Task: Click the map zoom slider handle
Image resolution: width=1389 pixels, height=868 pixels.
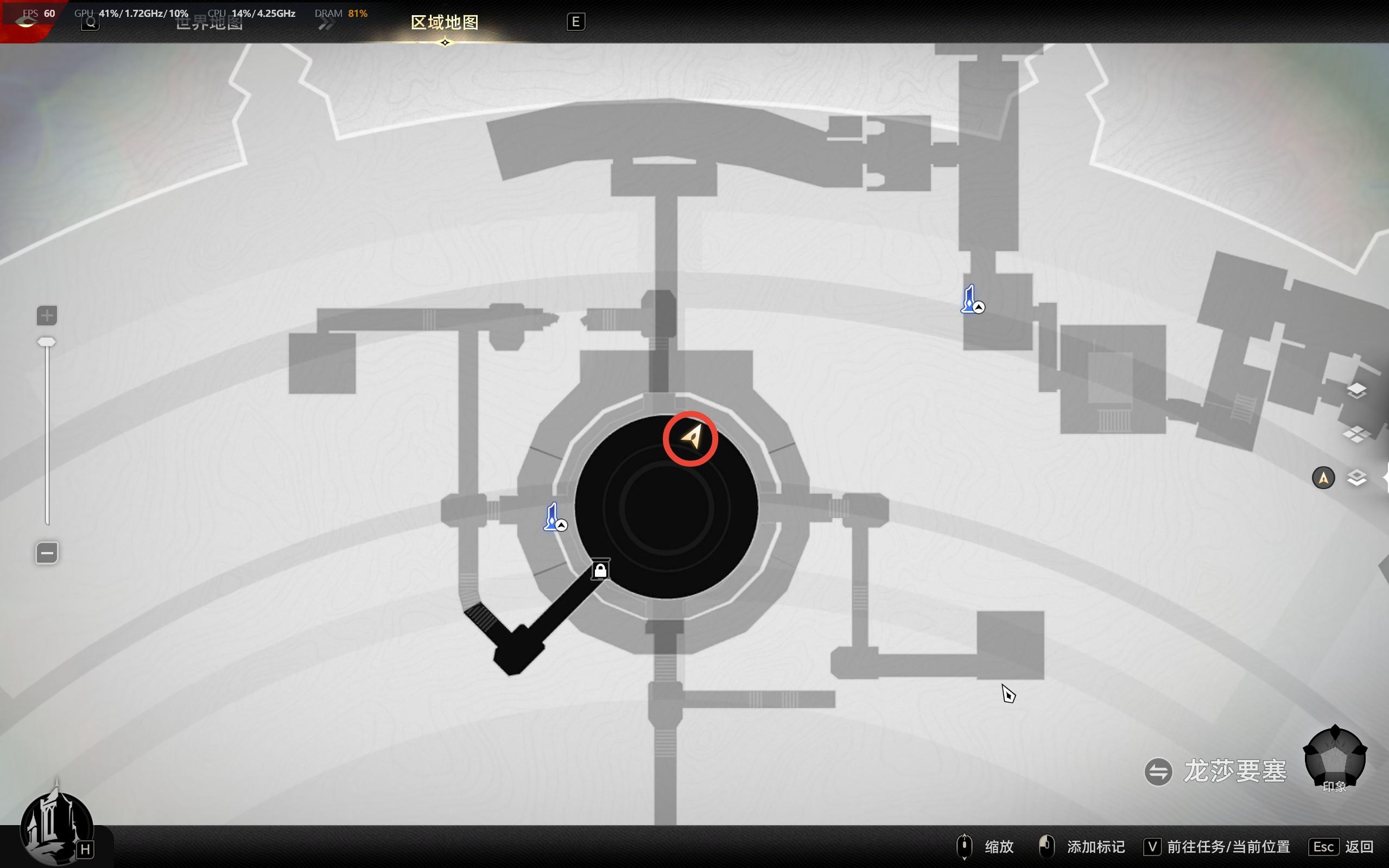Action: coord(47,342)
